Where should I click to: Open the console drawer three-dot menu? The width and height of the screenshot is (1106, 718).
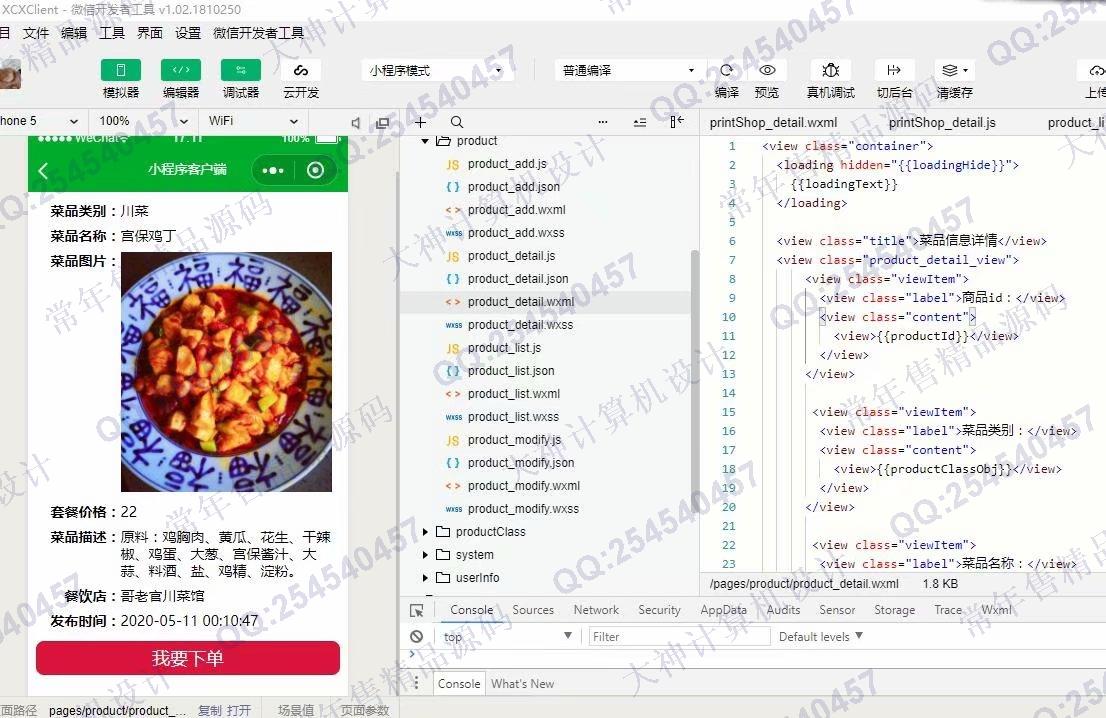click(416, 683)
